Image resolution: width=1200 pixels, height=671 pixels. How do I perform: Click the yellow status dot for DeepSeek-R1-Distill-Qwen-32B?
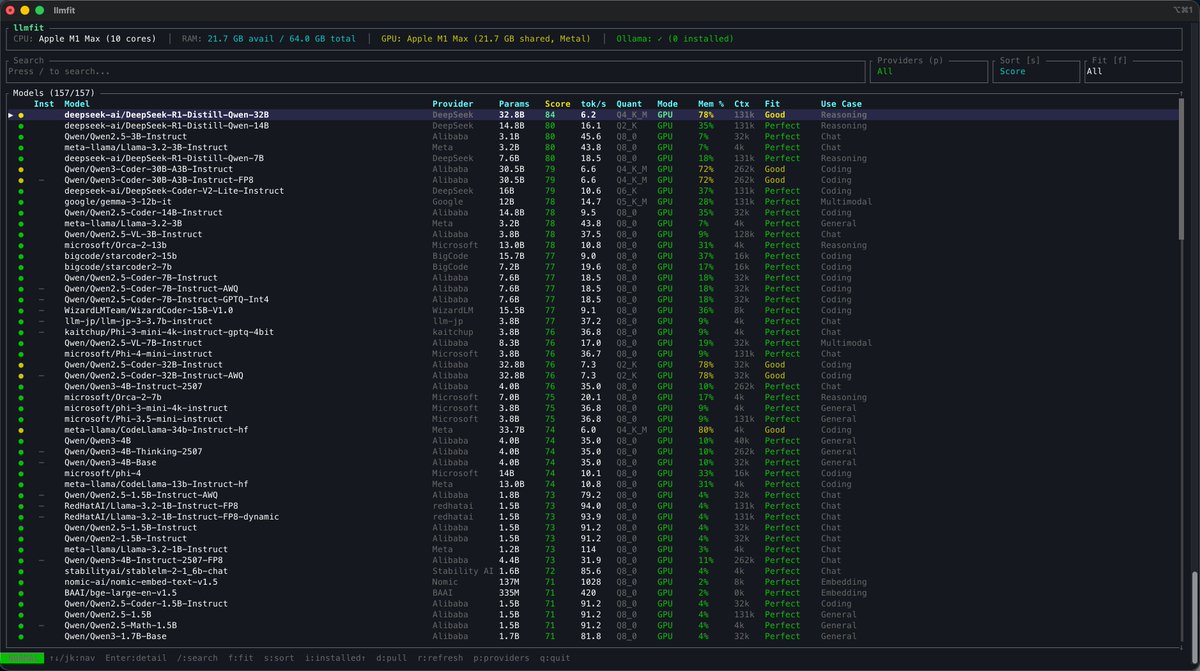point(20,115)
